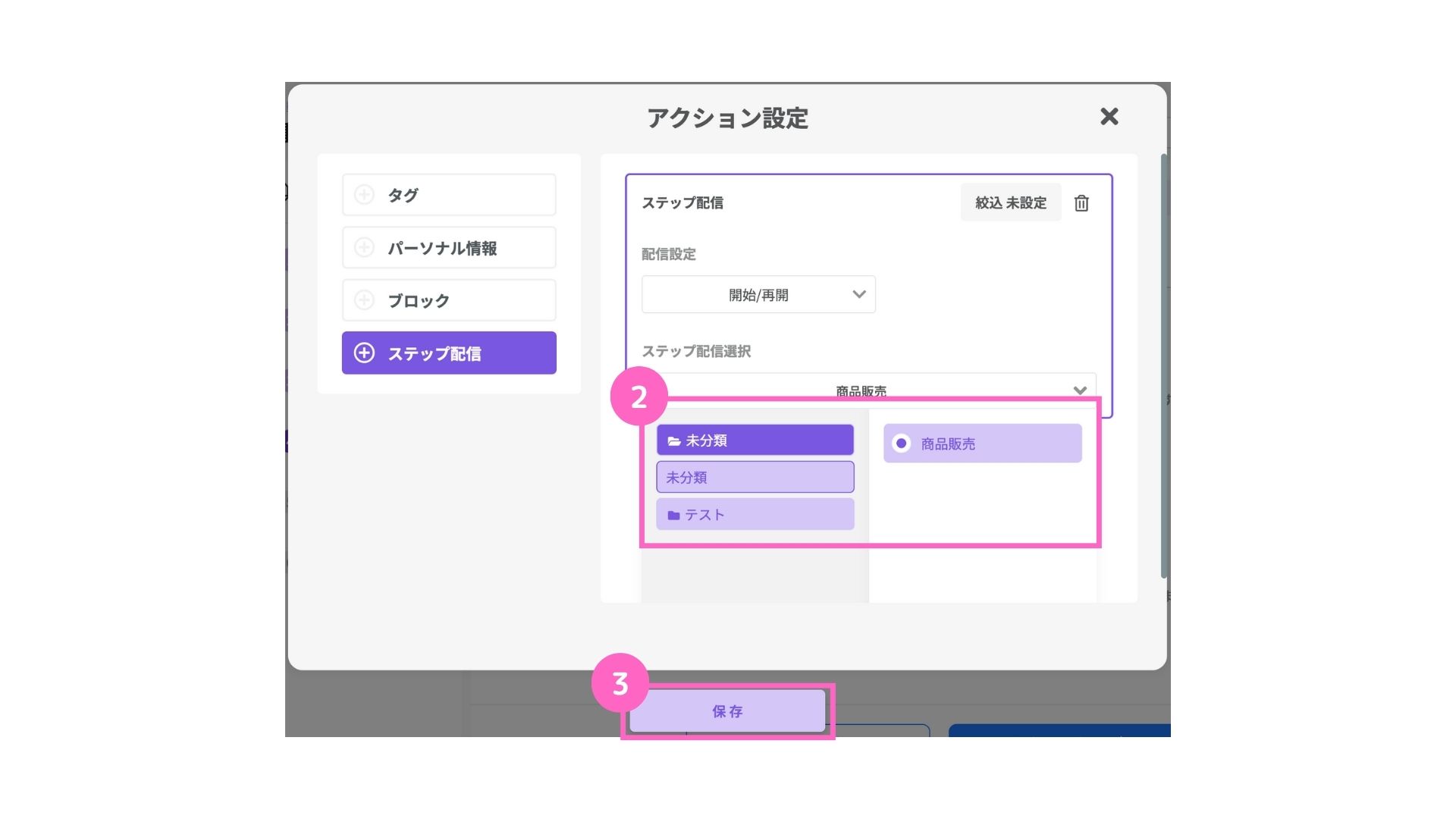Open the 開始/再開 delivery setting dropdown

point(758,294)
